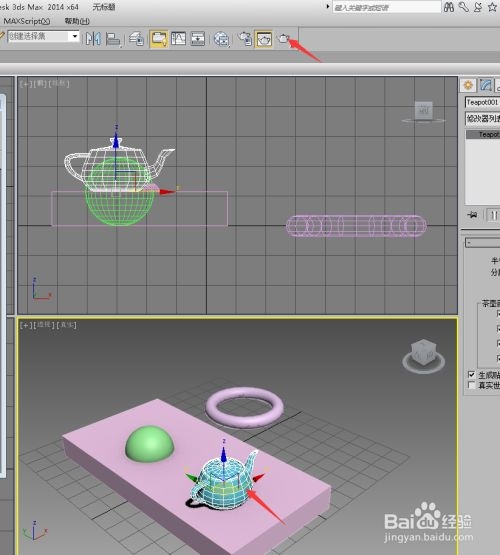
Task: Toggle the Graphite ribbon toolbar icon
Action: coord(159,39)
